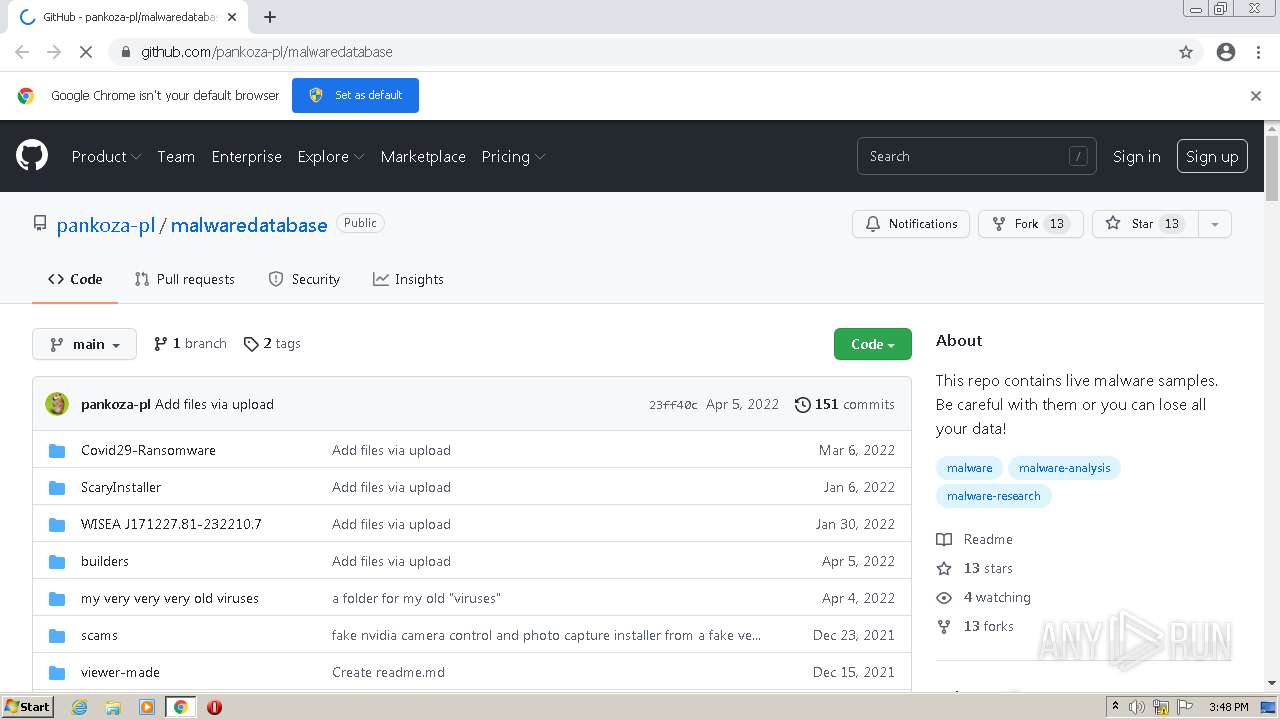Open the Windows Start button
Image resolution: width=1280 pixels, height=720 pixels.
pos(28,707)
